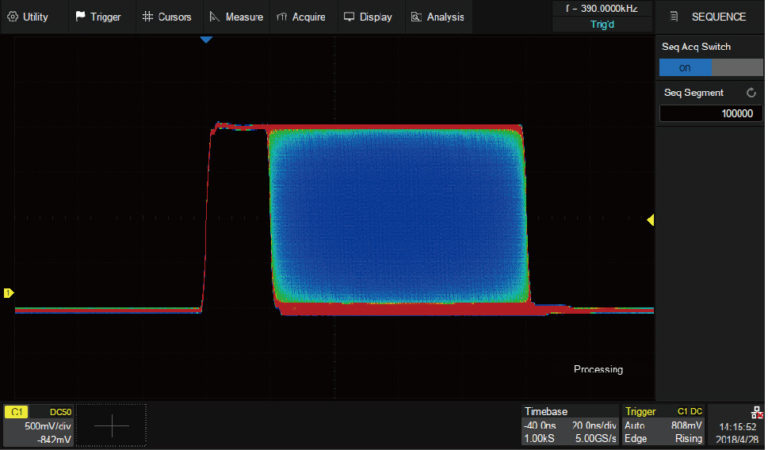Select the blue trigger position marker
Image resolution: width=768 pixels, height=450 pixels.
point(206,39)
